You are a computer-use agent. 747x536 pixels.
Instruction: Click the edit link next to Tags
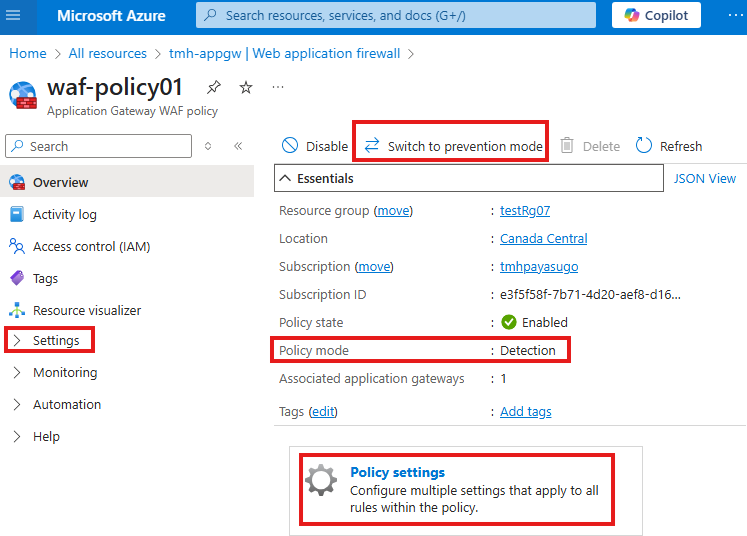[x=323, y=411]
